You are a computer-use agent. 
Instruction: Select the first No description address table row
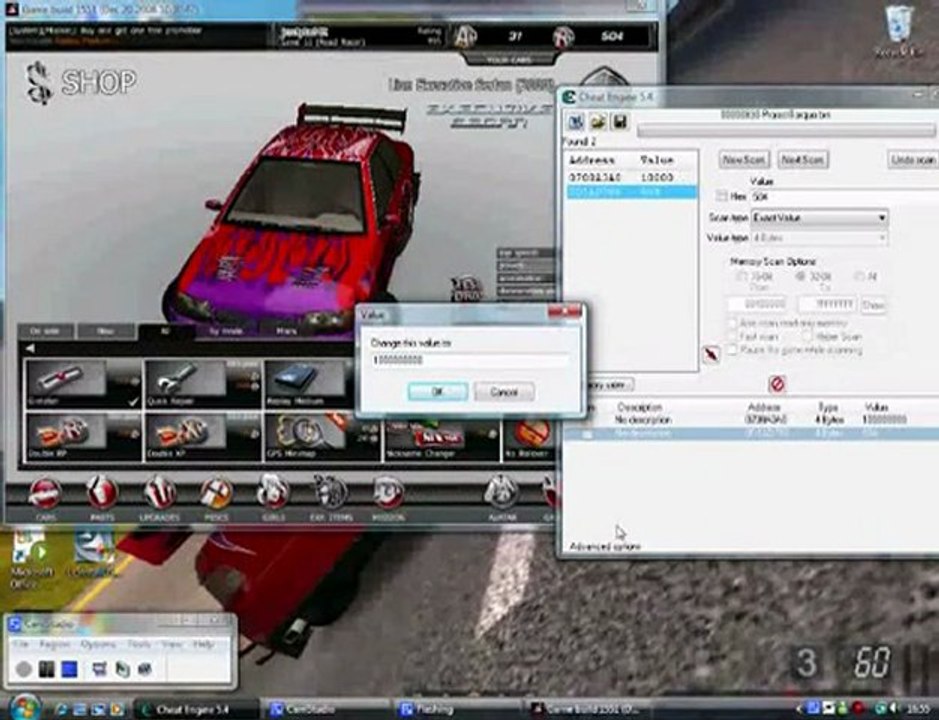pyautogui.click(x=752, y=420)
